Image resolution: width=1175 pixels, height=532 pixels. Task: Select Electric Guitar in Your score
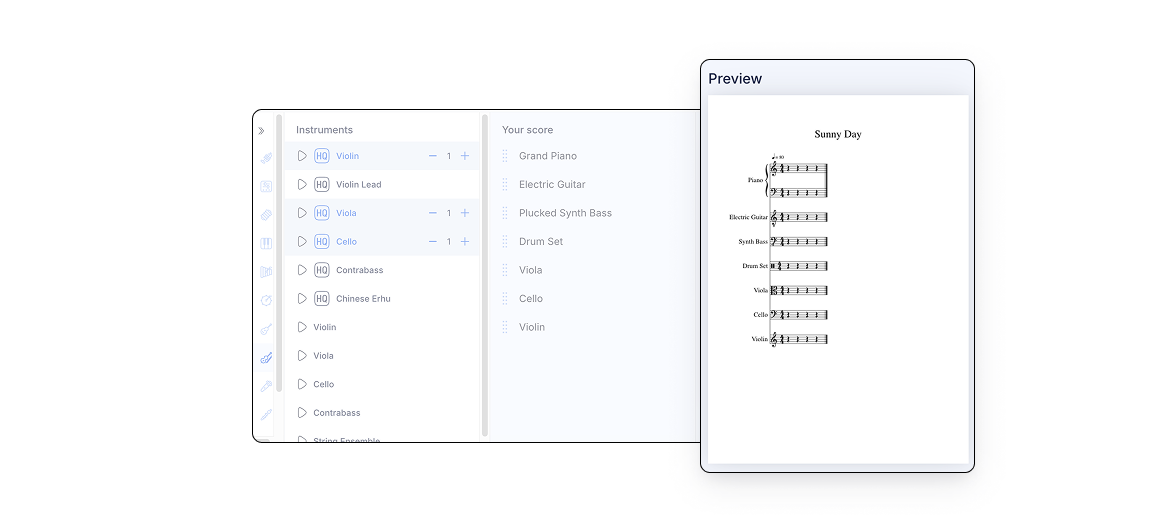(x=552, y=185)
